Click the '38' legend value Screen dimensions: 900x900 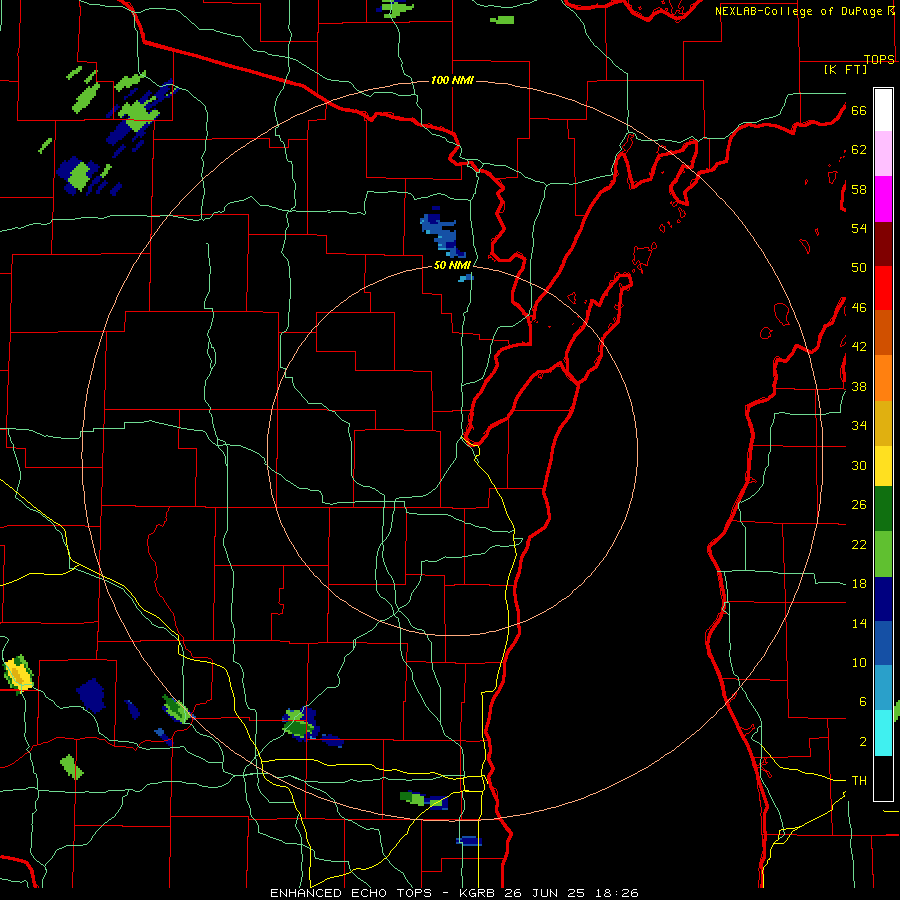[859, 387]
